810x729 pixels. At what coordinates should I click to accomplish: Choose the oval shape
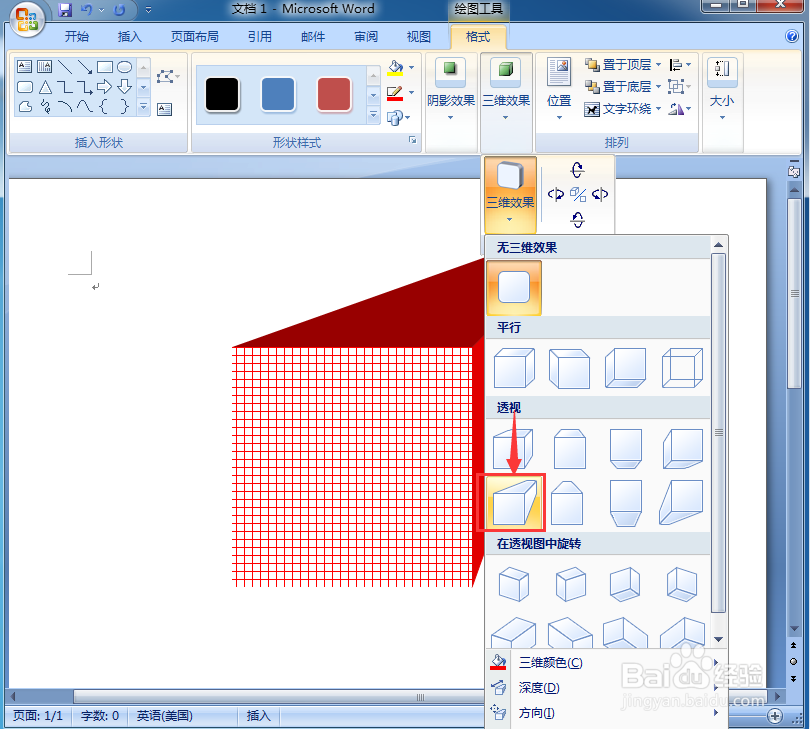(x=124, y=67)
